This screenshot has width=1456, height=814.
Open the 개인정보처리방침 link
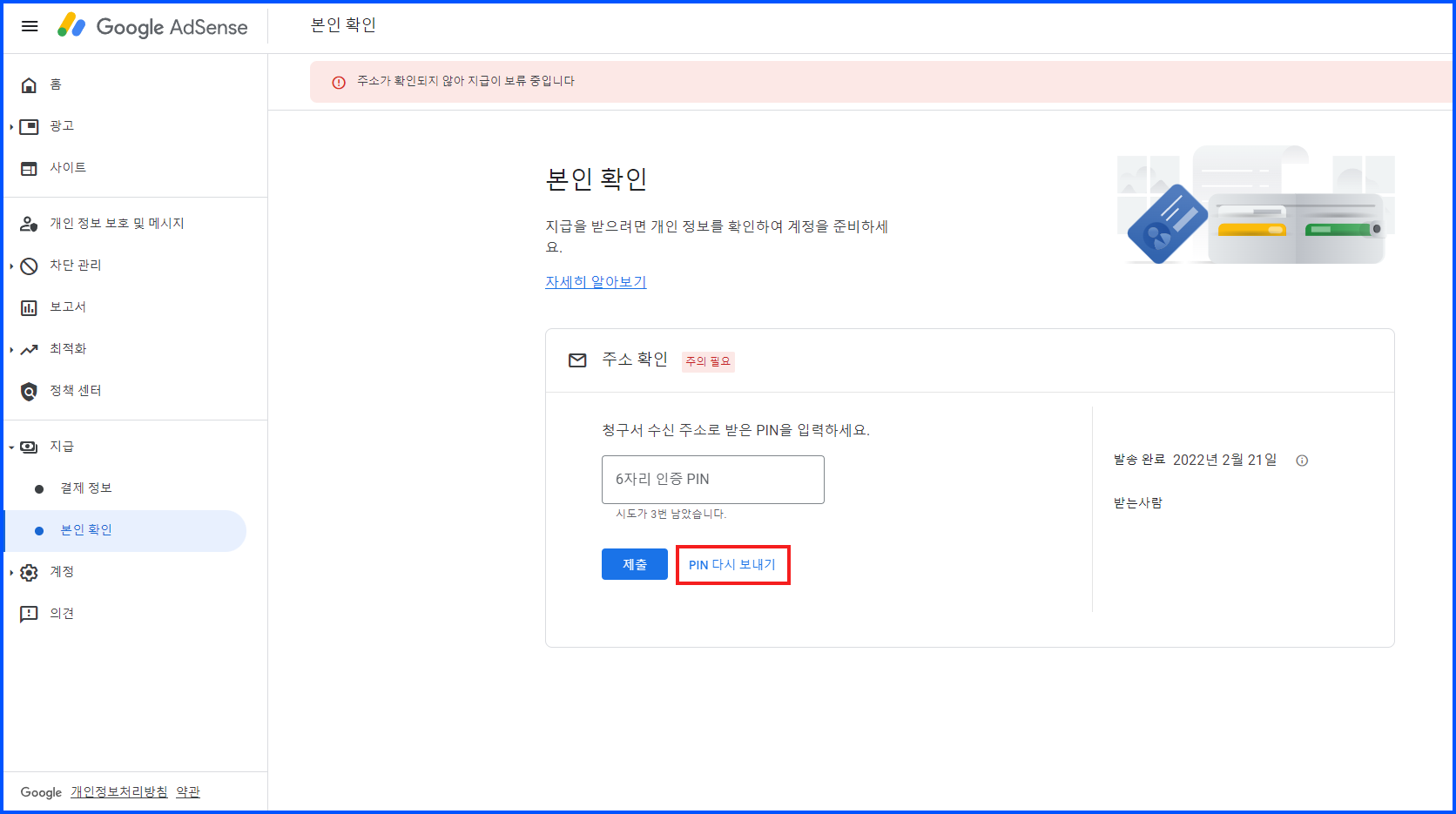[x=119, y=792]
